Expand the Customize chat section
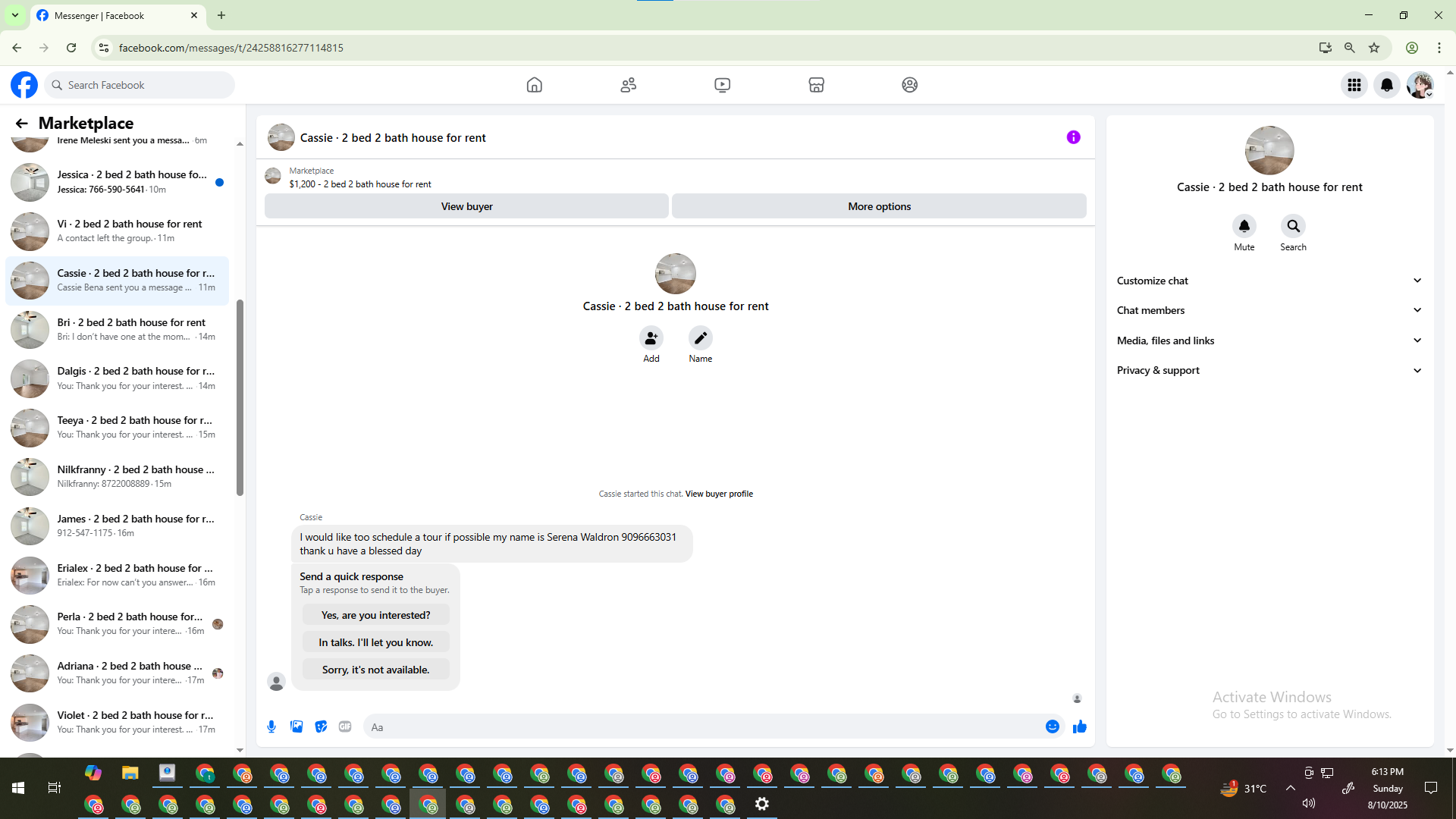 1269,281
